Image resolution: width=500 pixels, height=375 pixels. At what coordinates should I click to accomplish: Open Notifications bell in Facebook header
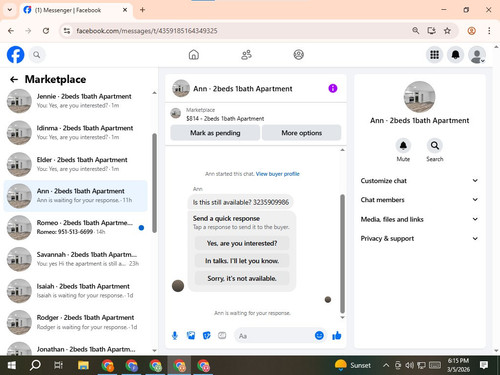pos(455,55)
